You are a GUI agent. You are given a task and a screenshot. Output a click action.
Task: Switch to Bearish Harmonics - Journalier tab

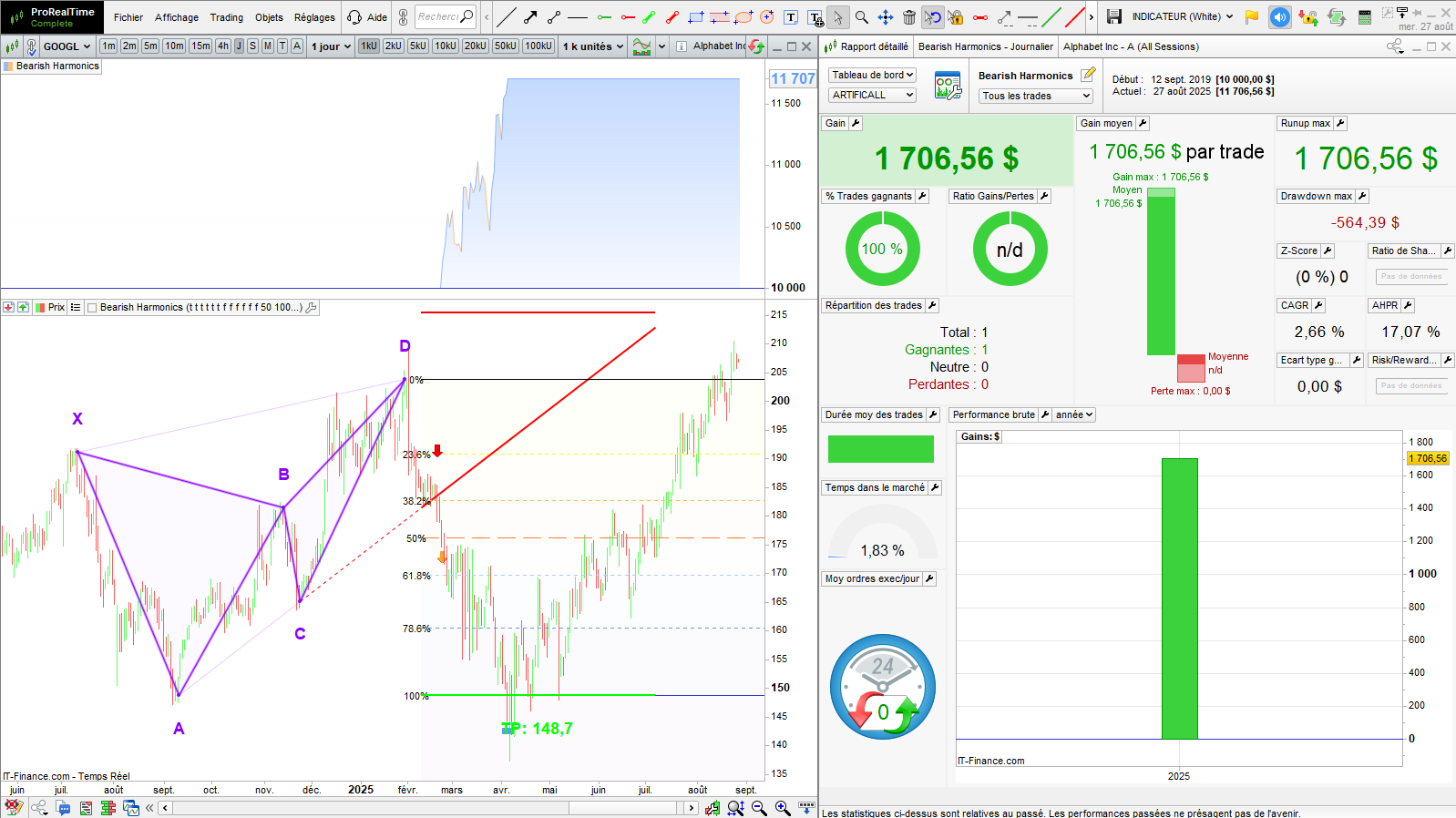[985, 46]
